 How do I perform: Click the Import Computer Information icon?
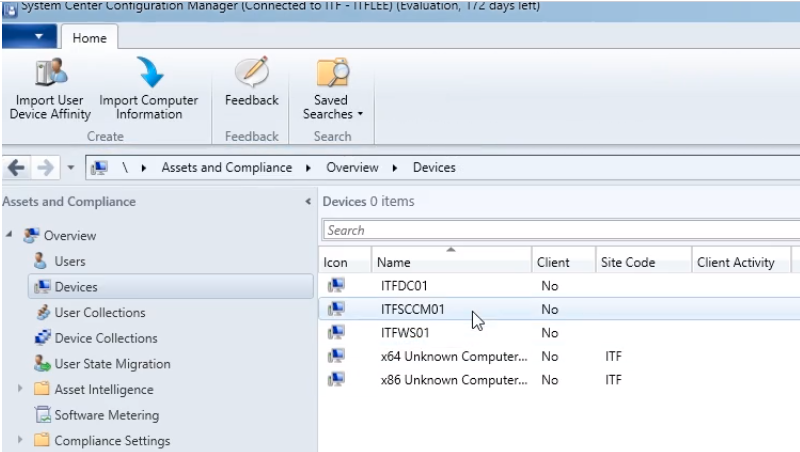pos(148,71)
